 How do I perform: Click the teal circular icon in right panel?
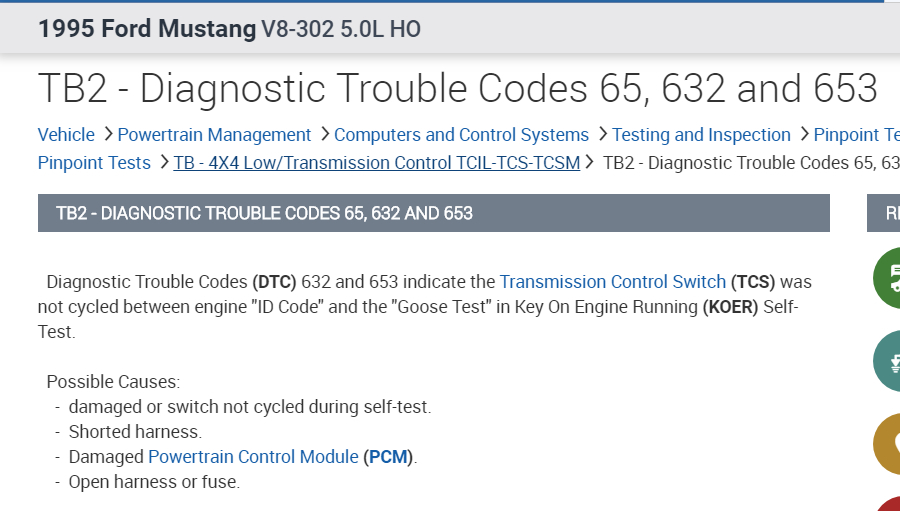pyautogui.click(x=888, y=360)
